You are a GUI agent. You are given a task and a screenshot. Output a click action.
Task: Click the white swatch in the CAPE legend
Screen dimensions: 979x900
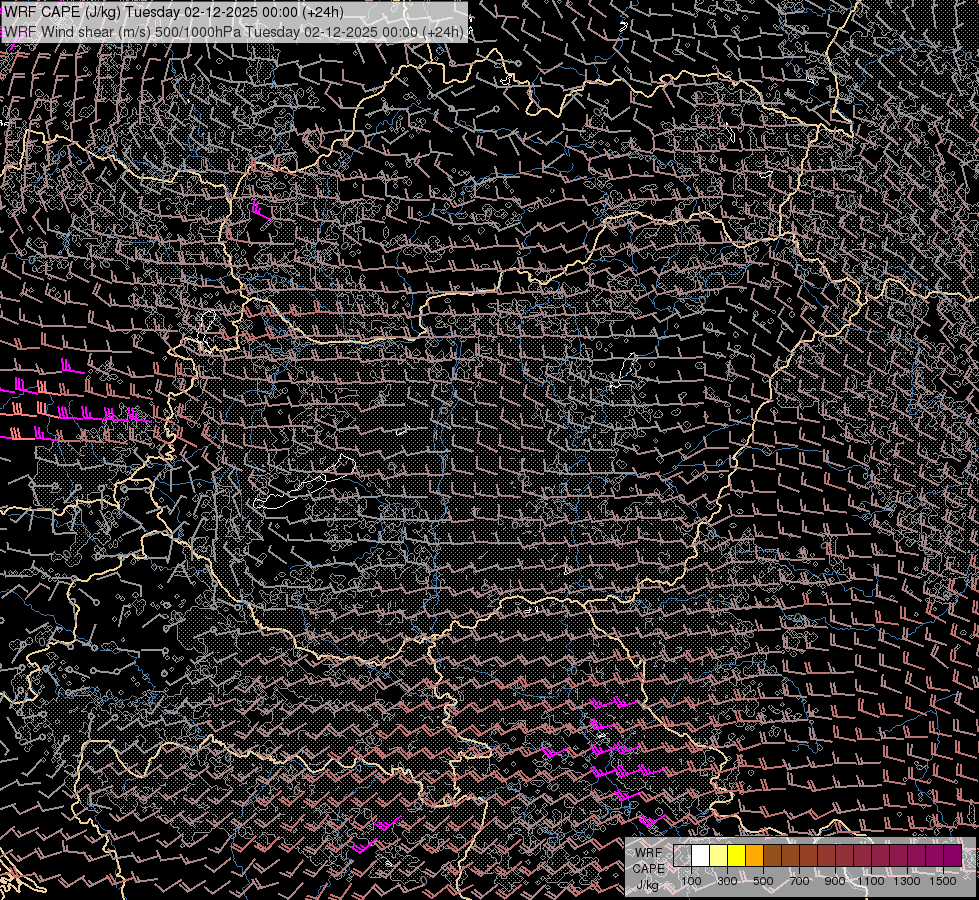701,856
